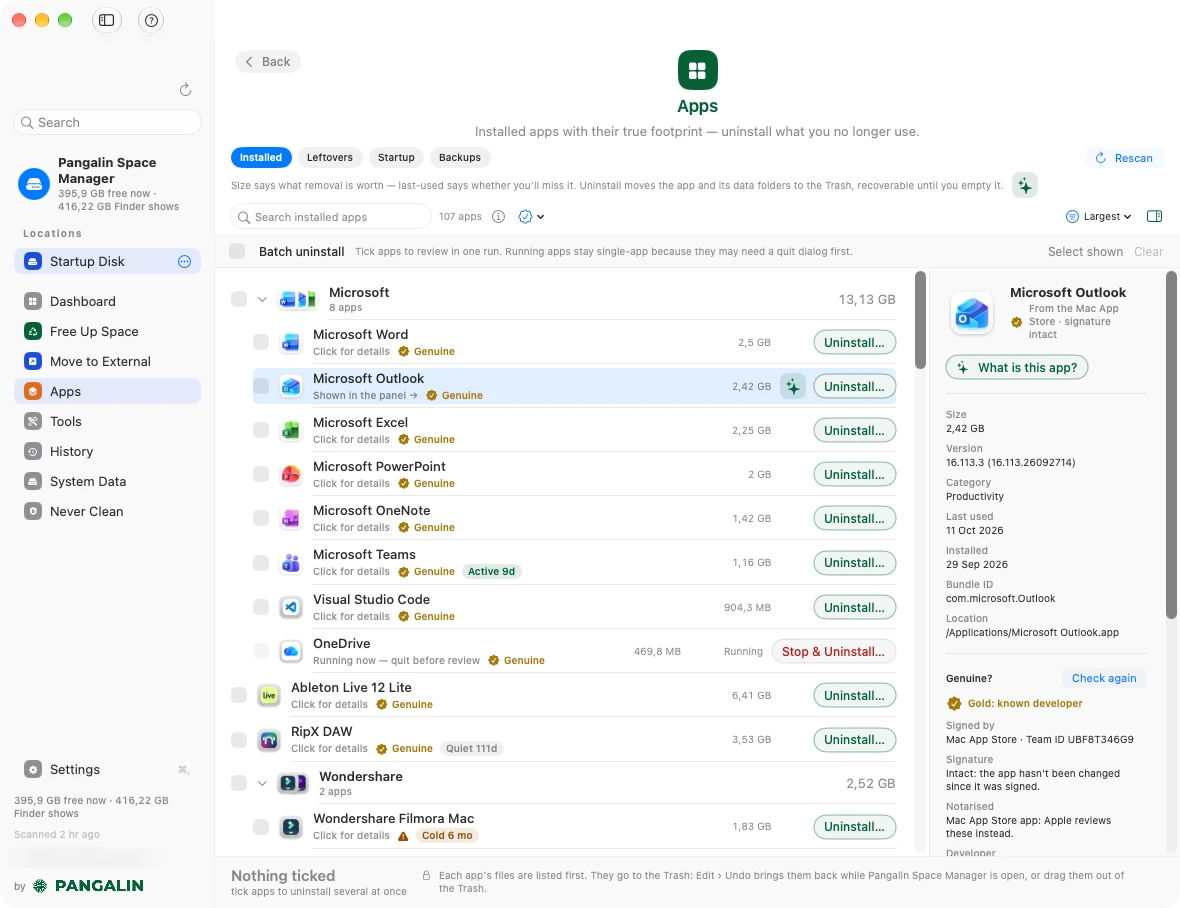The width and height of the screenshot is (1180, 908).
Task: Toggle the sidebar panel icon in title bar
Action: click(107, 20)
